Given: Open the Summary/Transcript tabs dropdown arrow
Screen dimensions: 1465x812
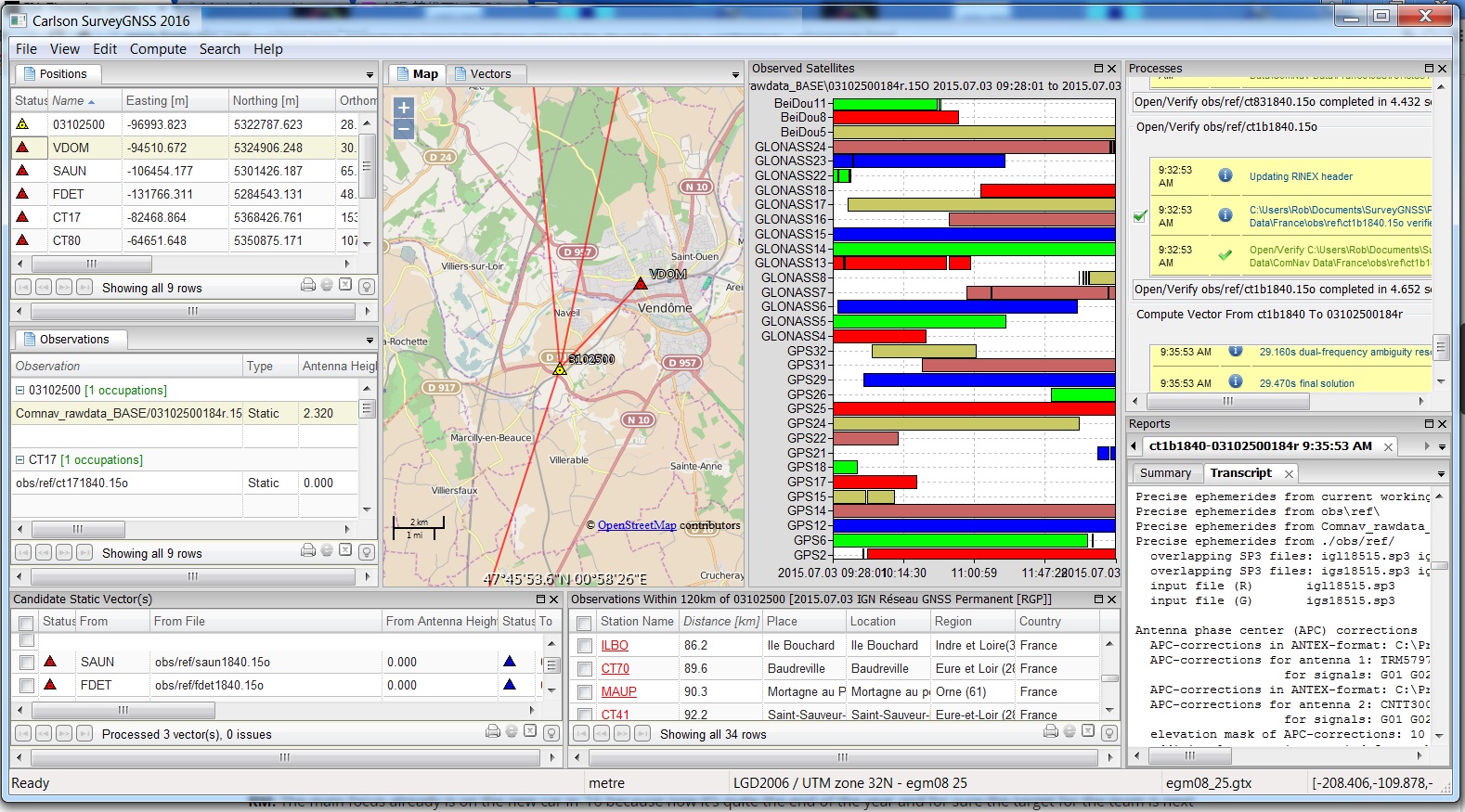Looking at the screenshot, I should pos(1441,474).
